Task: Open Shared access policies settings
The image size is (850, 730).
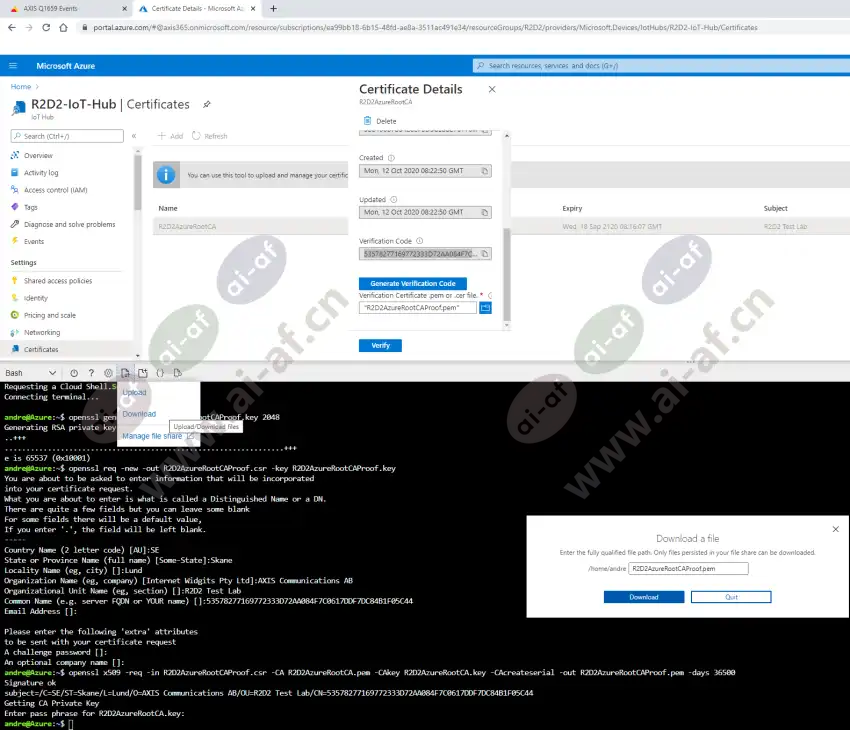Action: pos(58,281)
